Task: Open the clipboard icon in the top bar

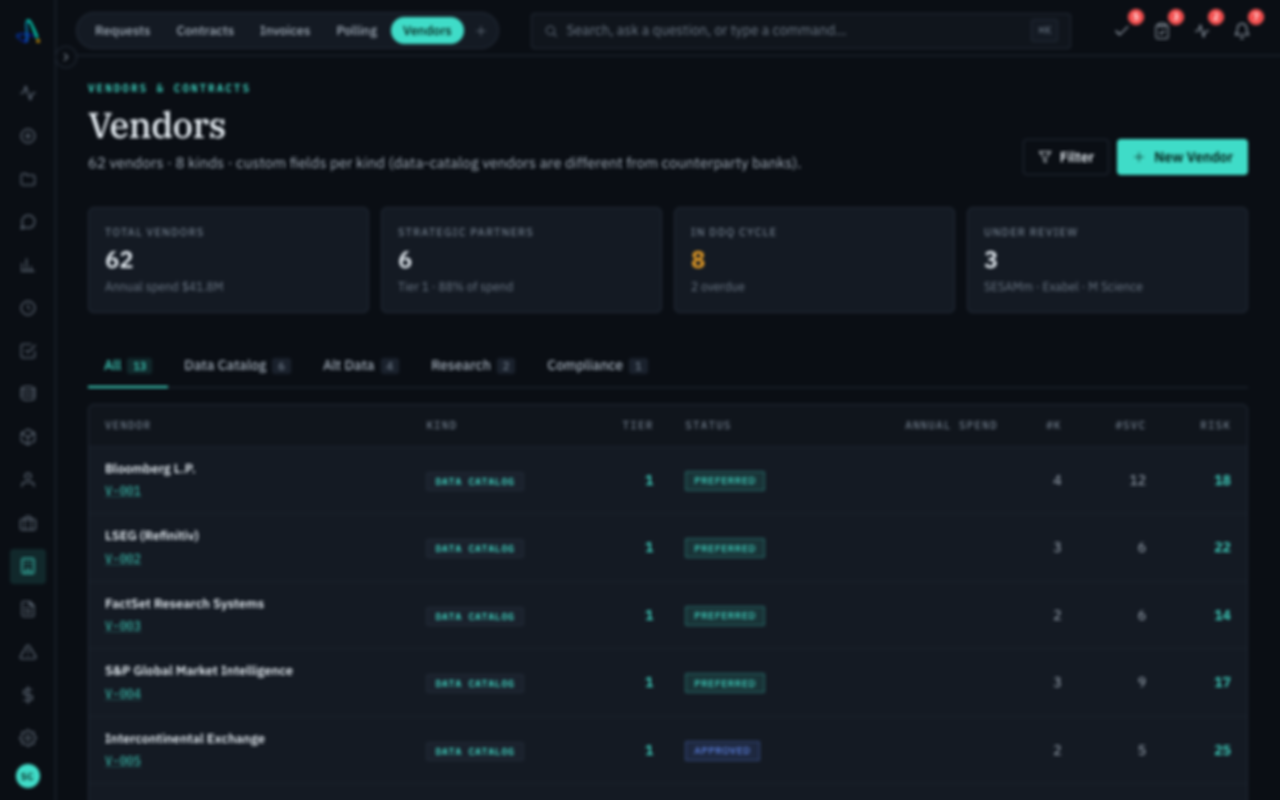Action: pyautogui.click(x=1161, y=31)
